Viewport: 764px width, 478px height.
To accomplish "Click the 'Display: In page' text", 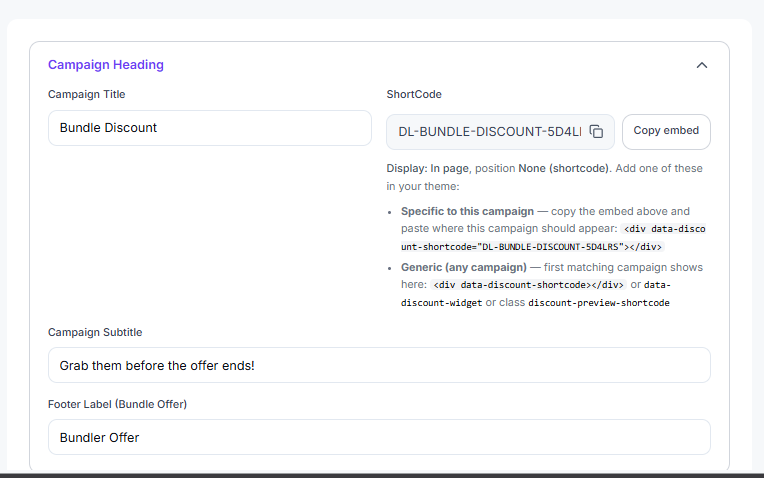I will pos(428,168).
